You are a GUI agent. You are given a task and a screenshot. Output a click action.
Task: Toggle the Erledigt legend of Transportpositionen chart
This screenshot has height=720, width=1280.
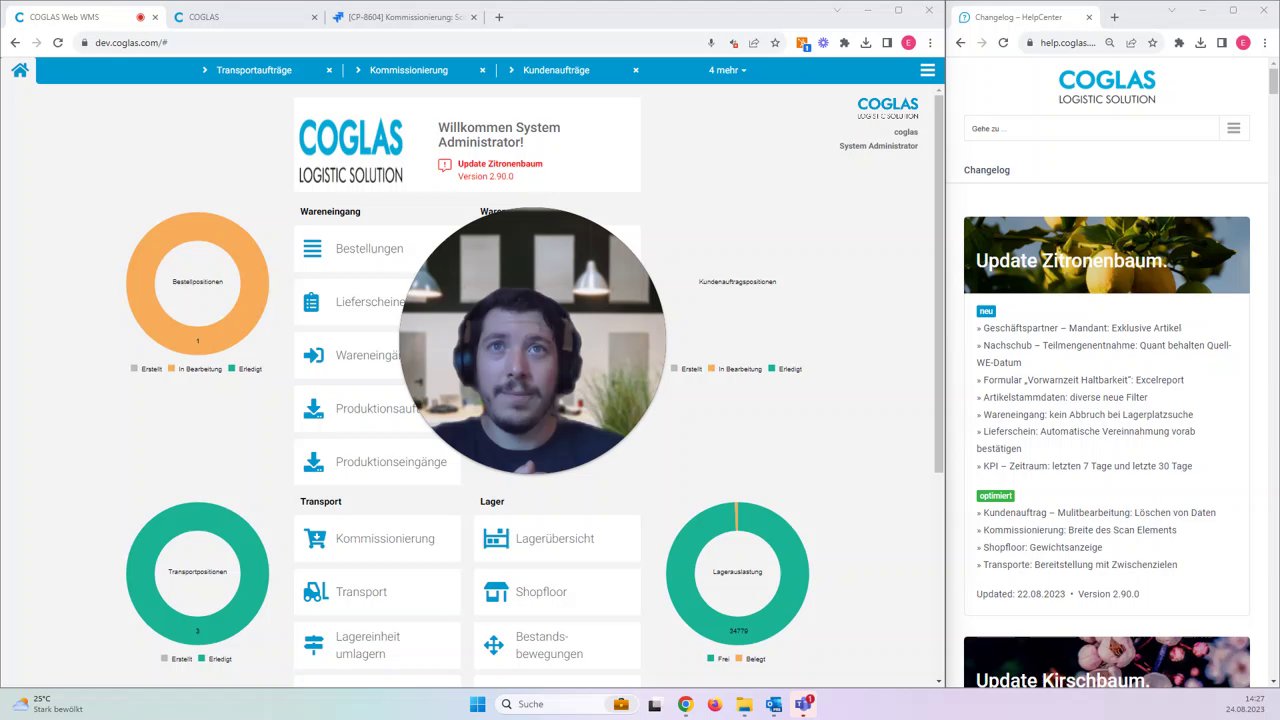tap(215, 659)
